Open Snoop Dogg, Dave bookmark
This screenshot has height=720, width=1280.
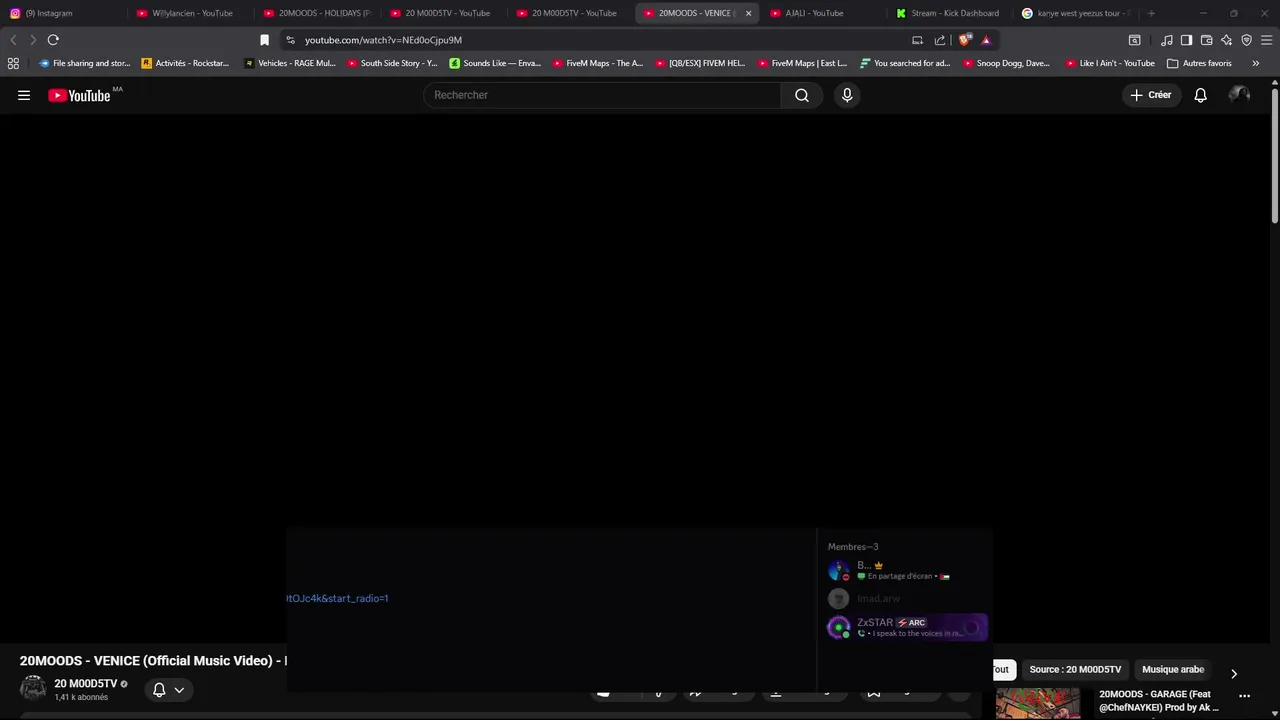coord(1006,63)
